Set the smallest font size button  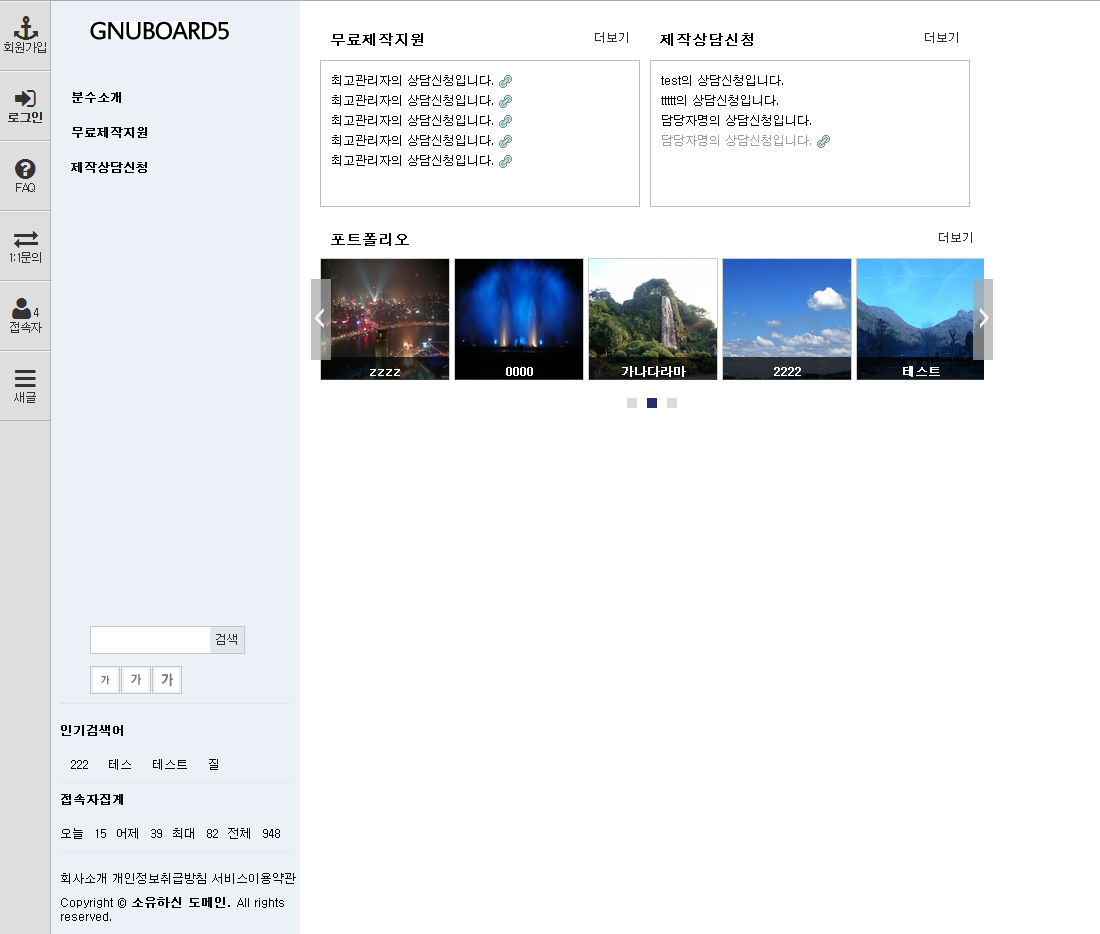tap(105, 680)
